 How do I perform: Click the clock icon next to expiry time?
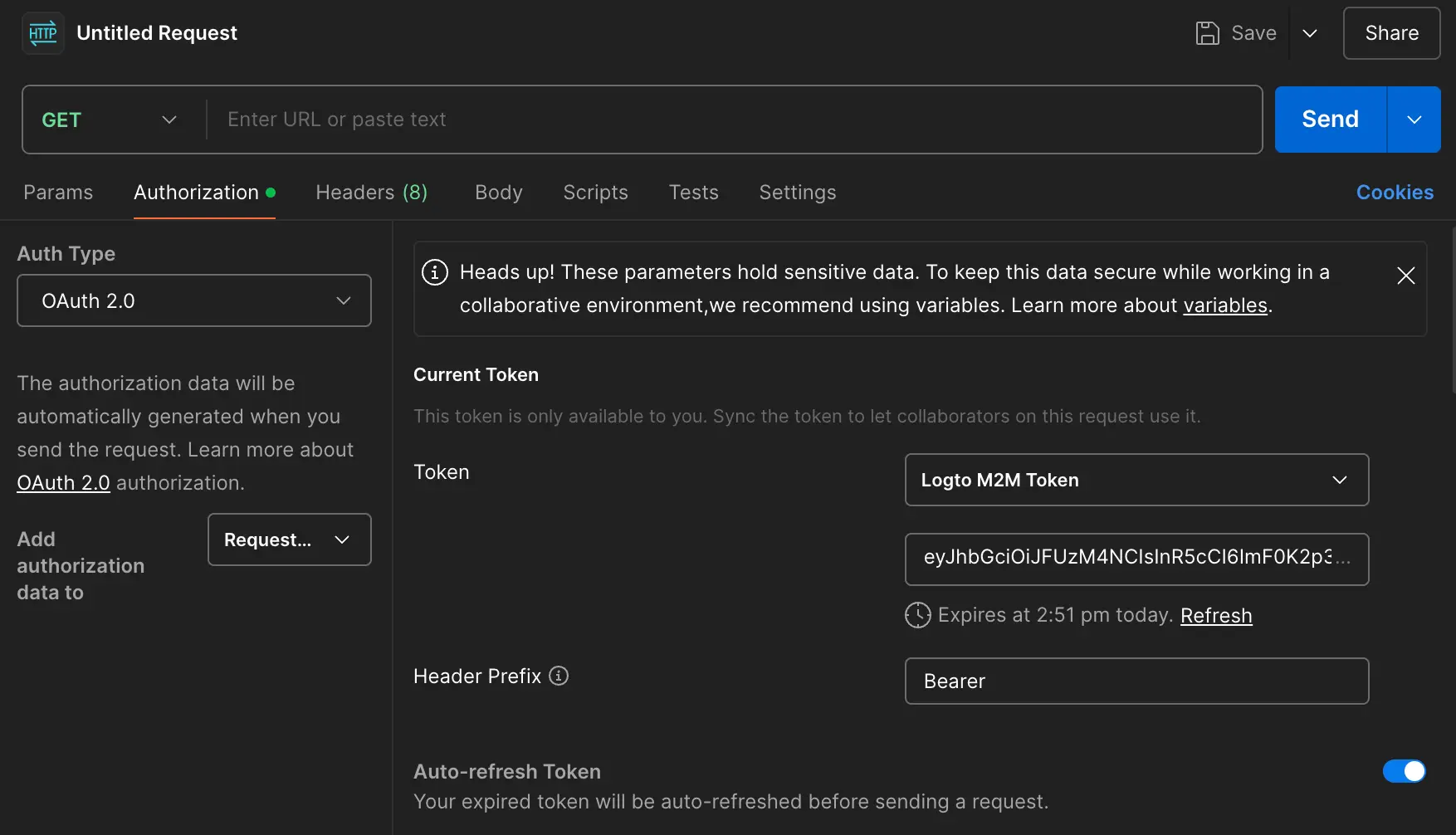click(x=917, y=615)
